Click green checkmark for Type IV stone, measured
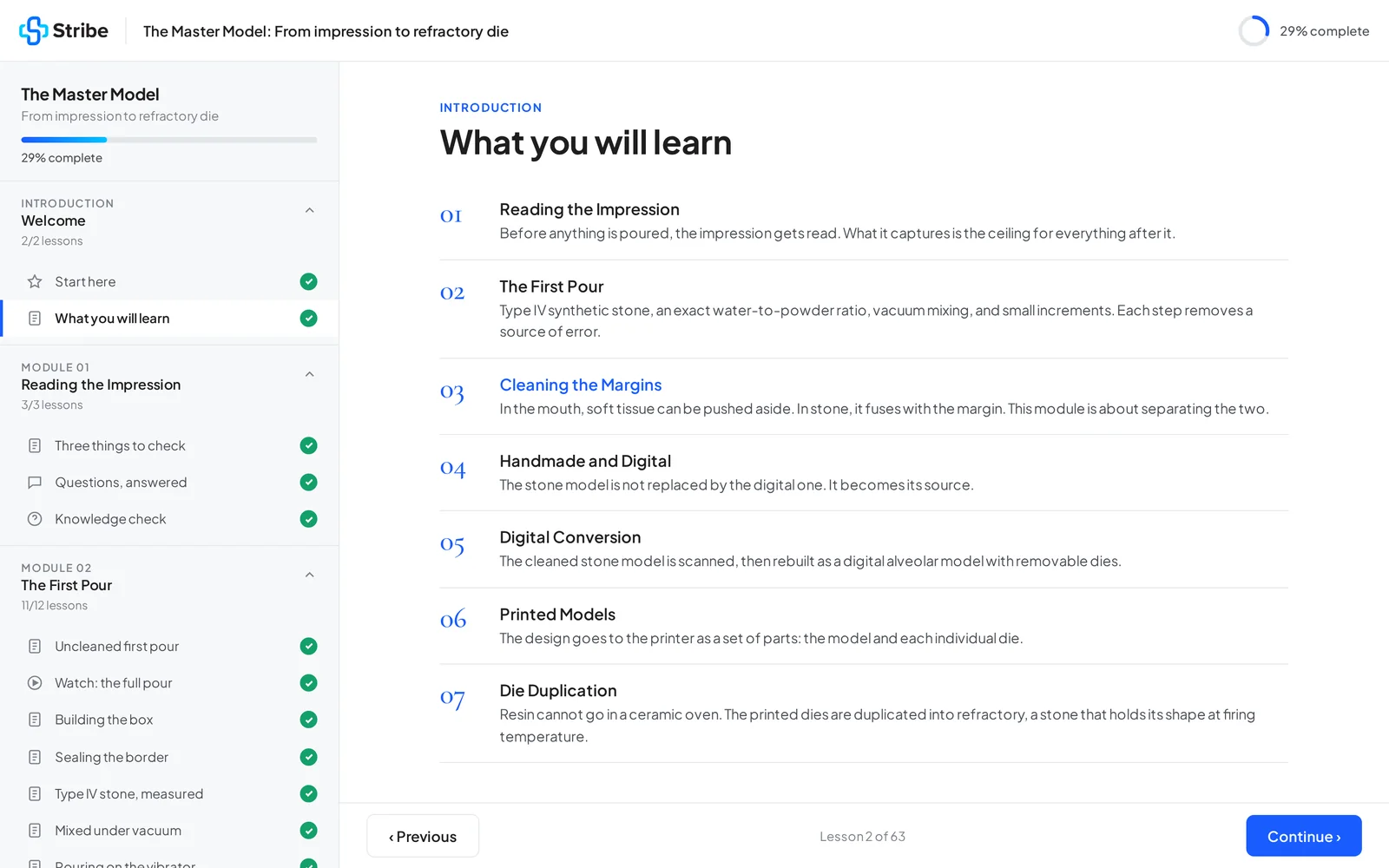This screenshot has height=868, width=1389. (308, 793)
